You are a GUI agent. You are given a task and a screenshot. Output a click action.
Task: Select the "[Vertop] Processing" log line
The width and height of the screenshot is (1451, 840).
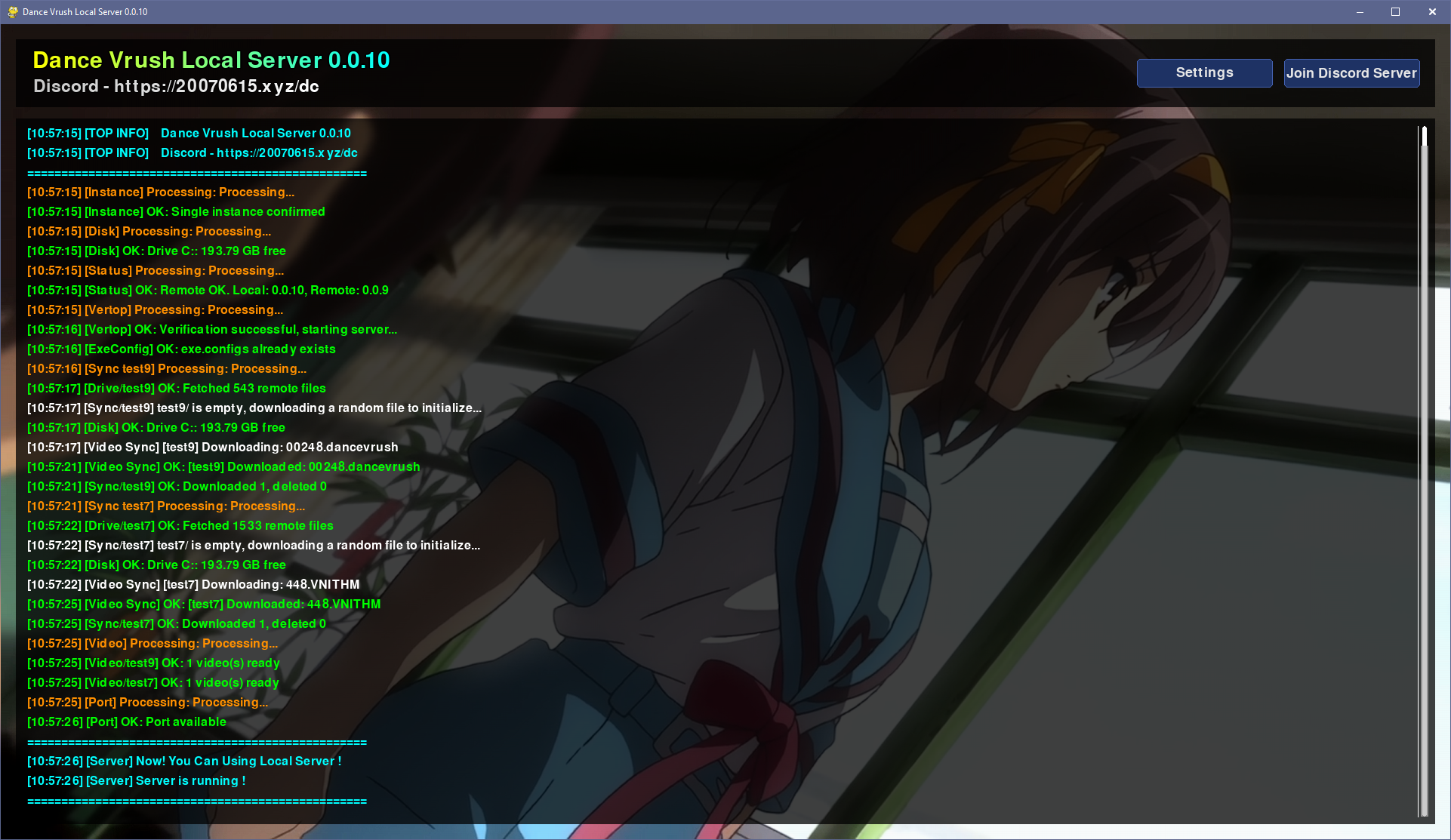pos(156,310)
